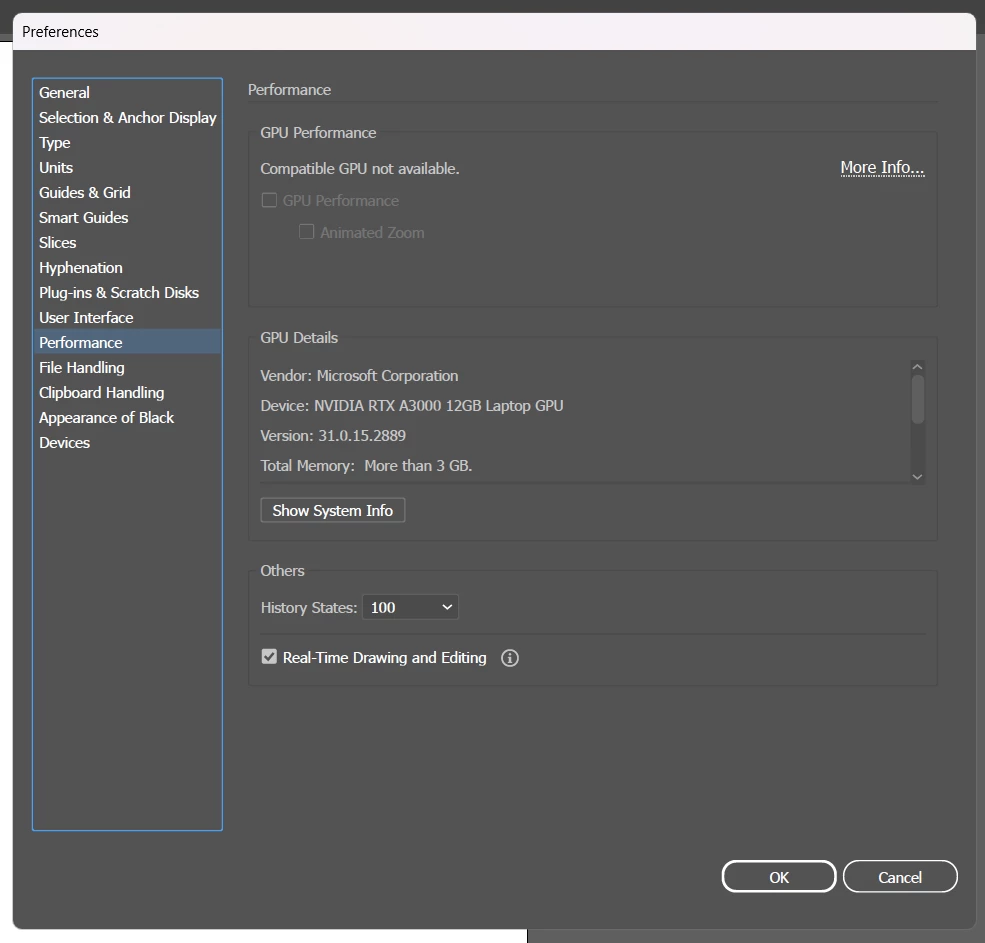Click the Version: 31.0.15.2889 text

(333, 436)
